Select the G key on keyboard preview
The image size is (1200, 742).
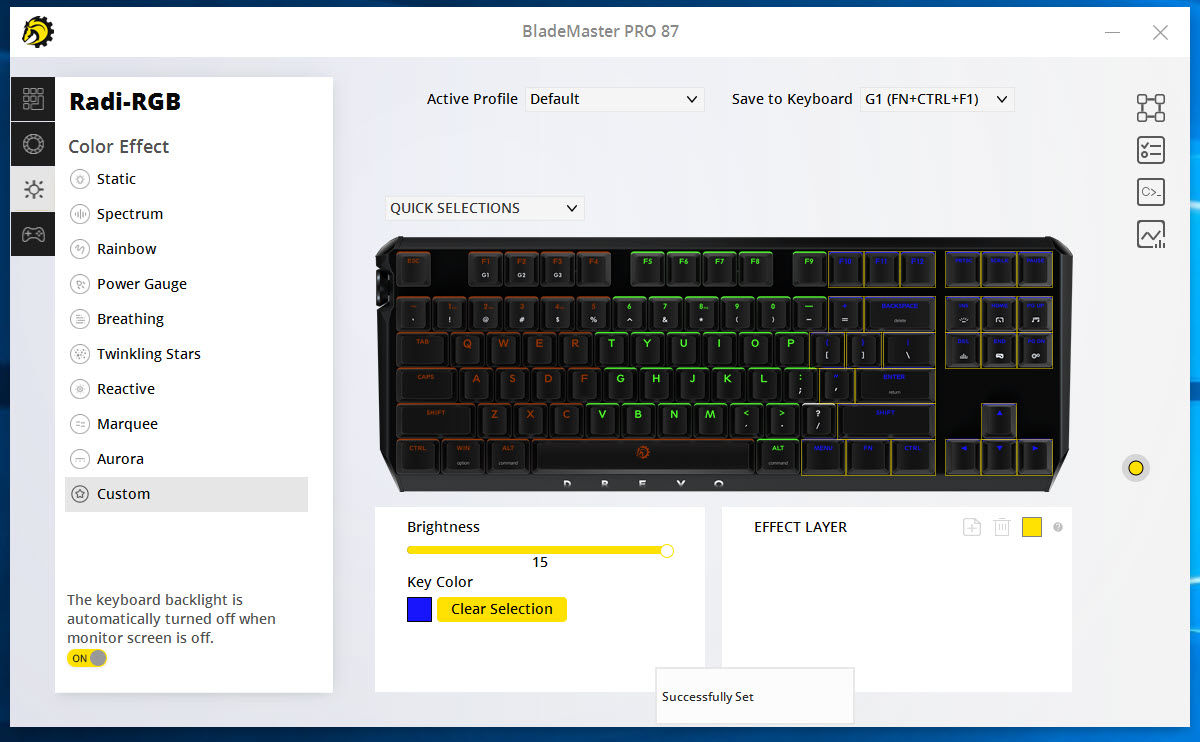click(x=621, y=385)
